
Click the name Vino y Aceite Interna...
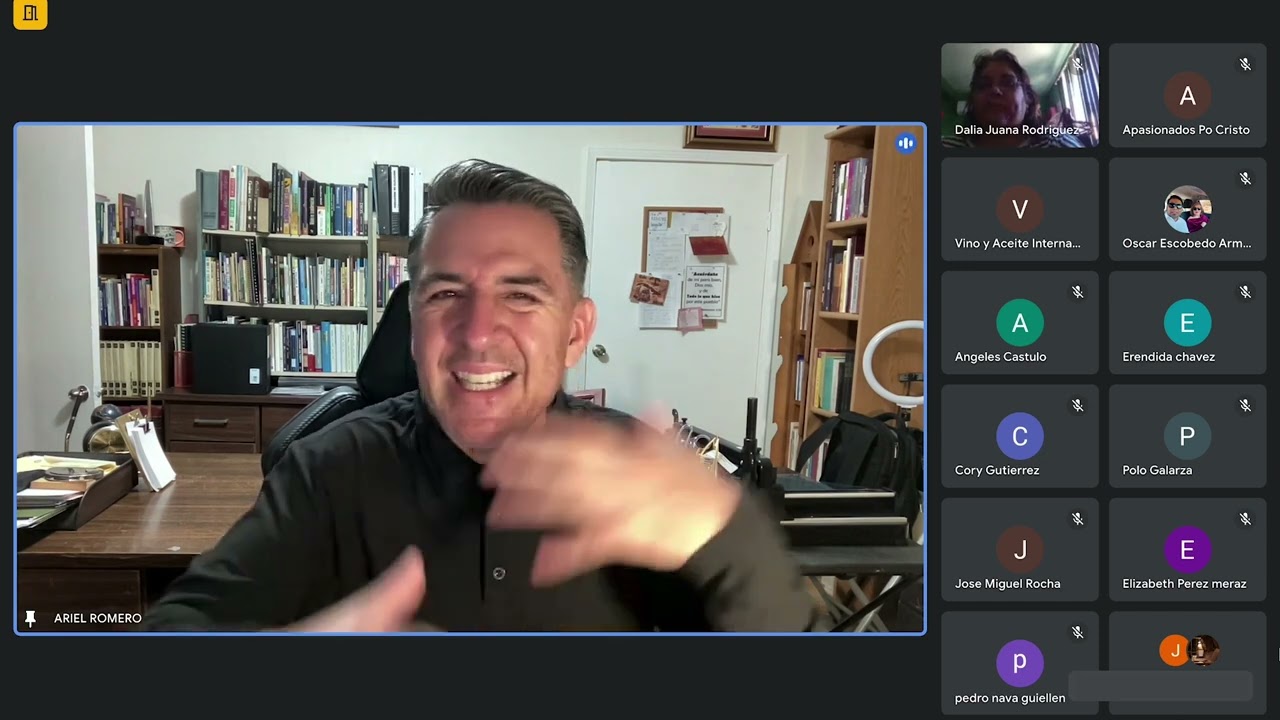point(1018,243)
